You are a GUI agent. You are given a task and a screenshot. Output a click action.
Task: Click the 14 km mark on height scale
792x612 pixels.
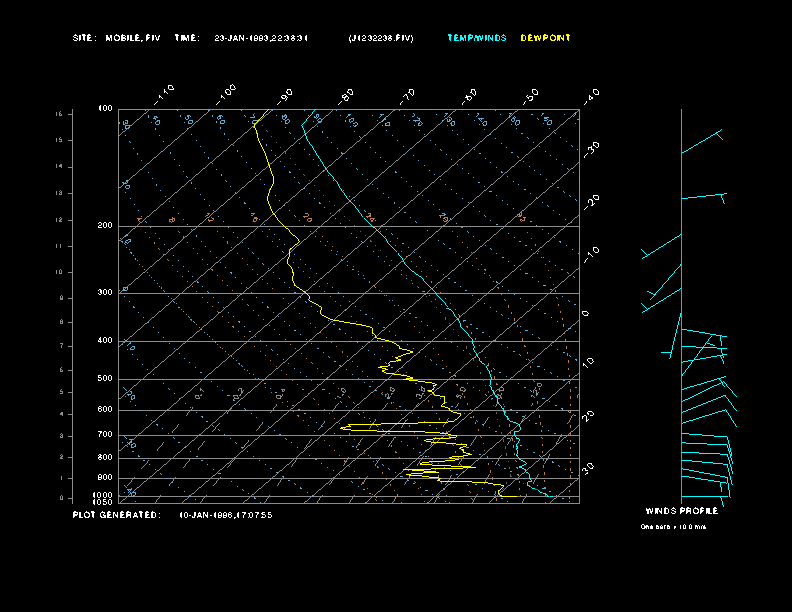[x=60, y=167]
